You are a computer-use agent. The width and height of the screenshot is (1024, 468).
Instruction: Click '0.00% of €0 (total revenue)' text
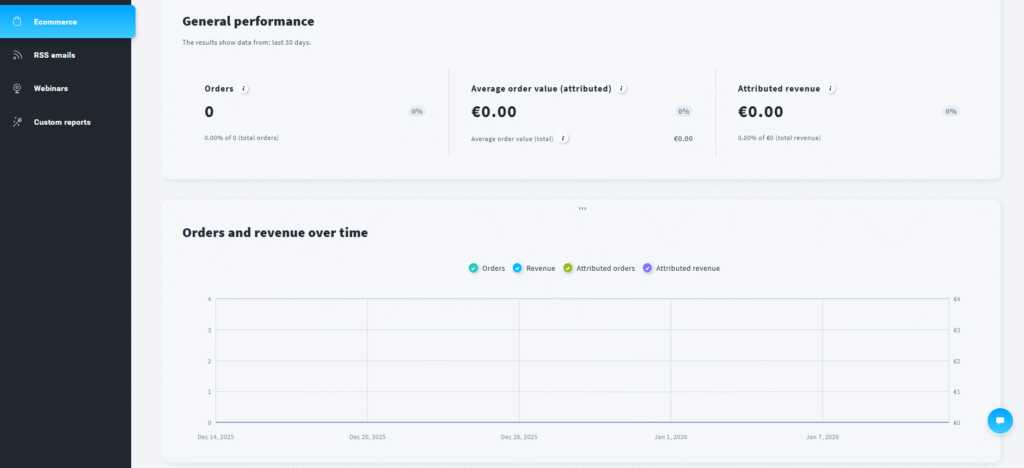[x=779, y=138]
